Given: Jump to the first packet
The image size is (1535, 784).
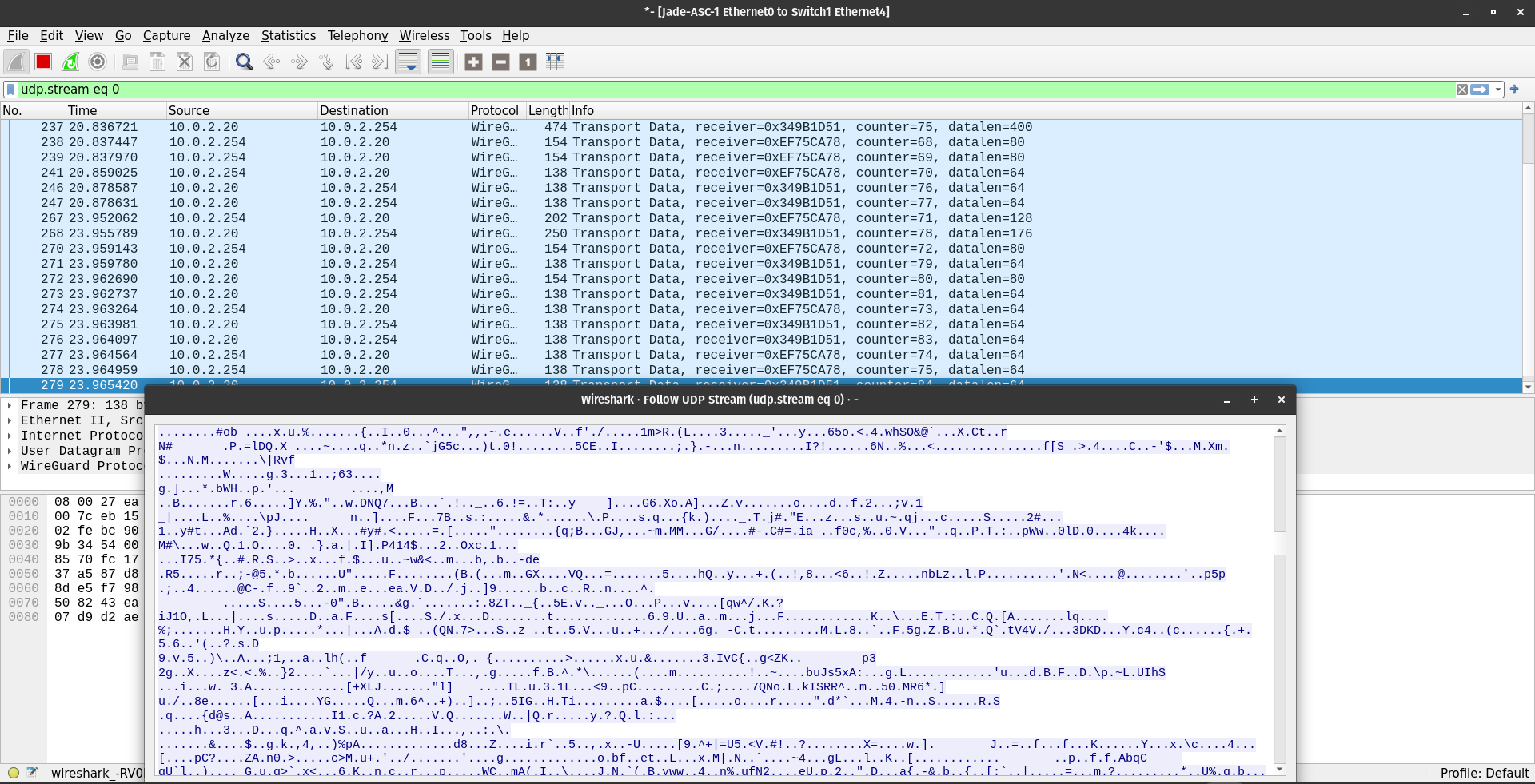Looking at the screenshot, I should (x=353, y=62).
